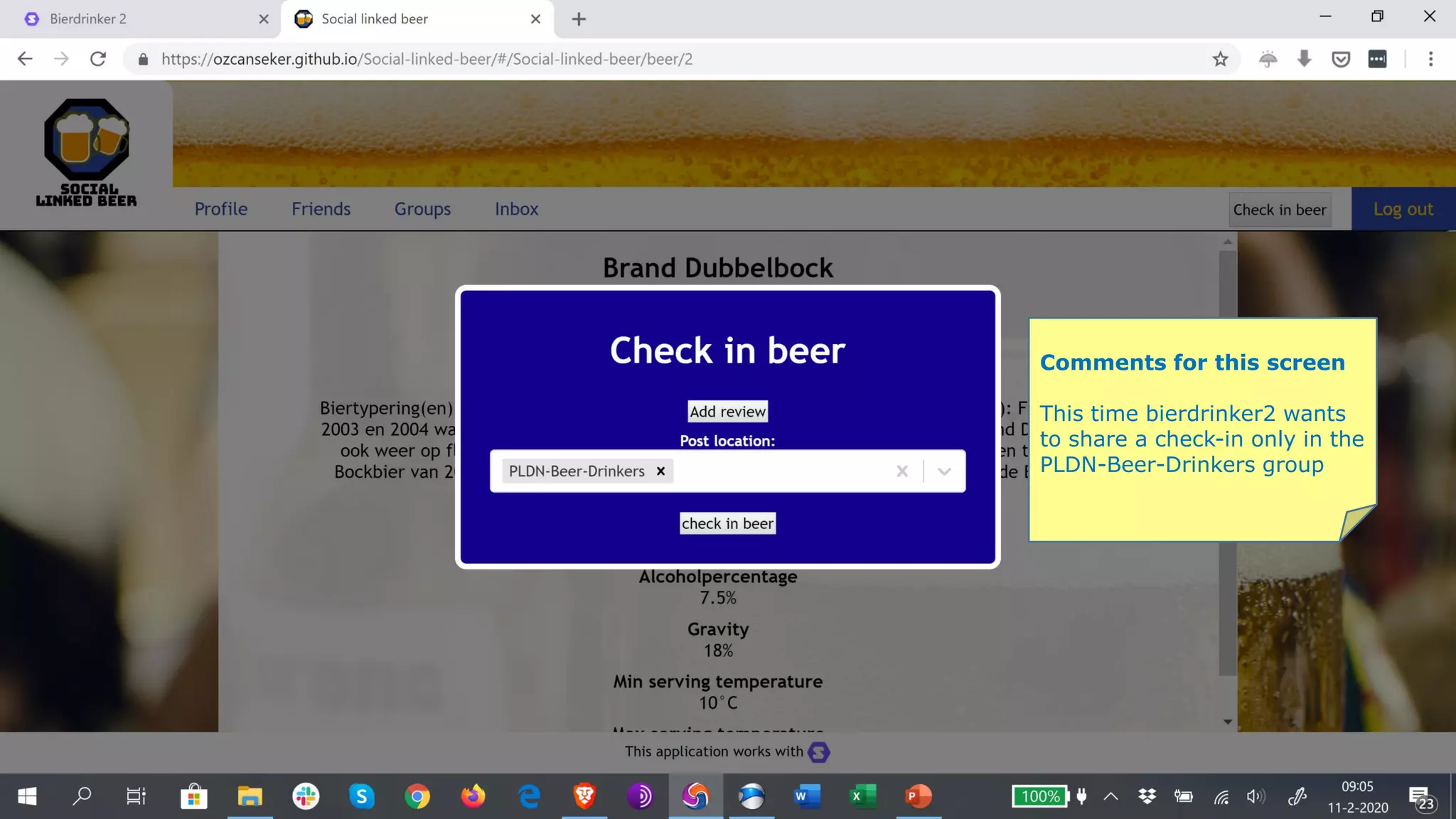Open Tor browser from taskbar
1456x819 pixels.
coord(640,796)
